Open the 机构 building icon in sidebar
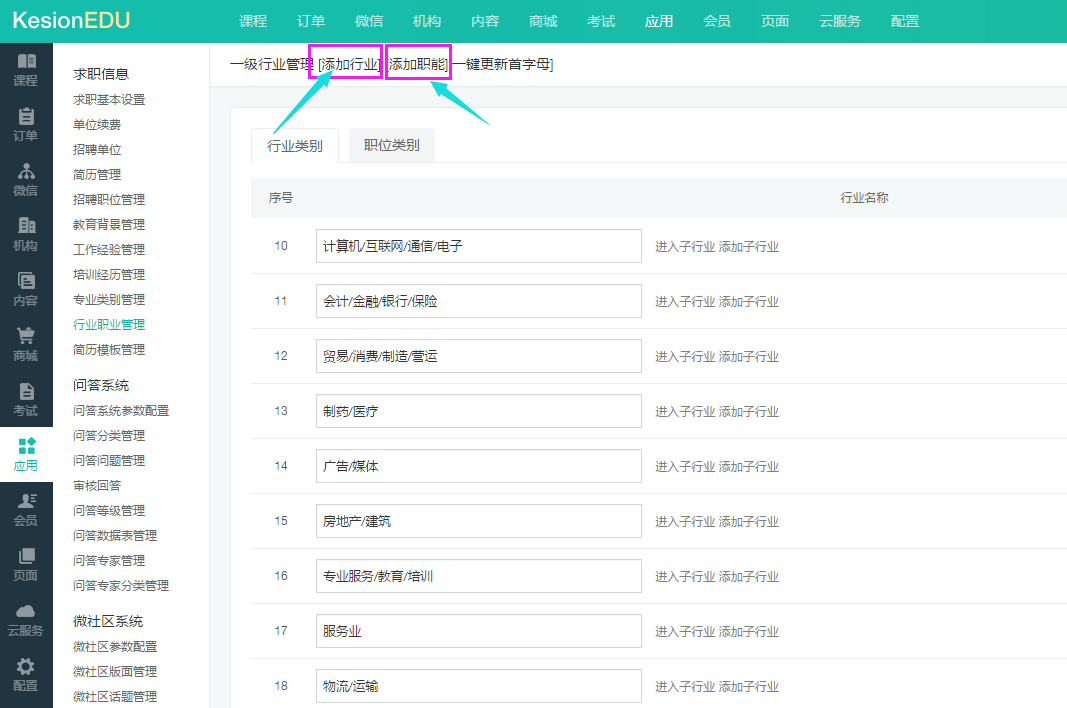 (x=26, y=227)
